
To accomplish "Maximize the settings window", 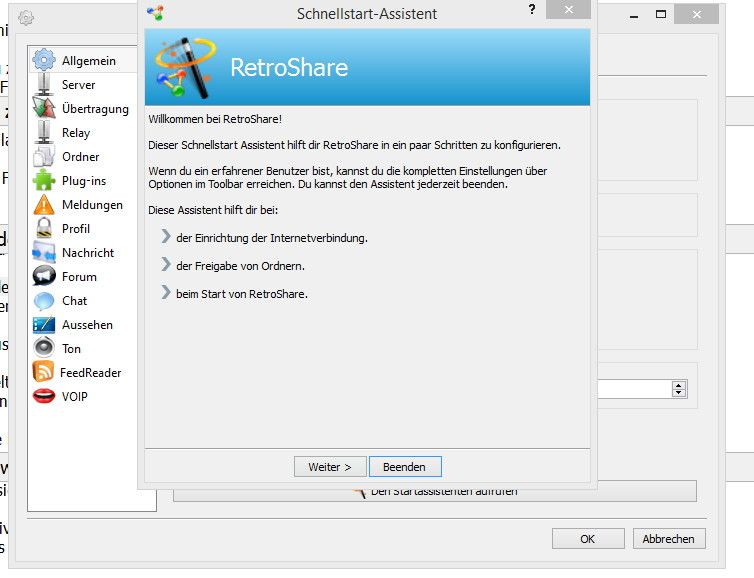I will tap(661, 14).
